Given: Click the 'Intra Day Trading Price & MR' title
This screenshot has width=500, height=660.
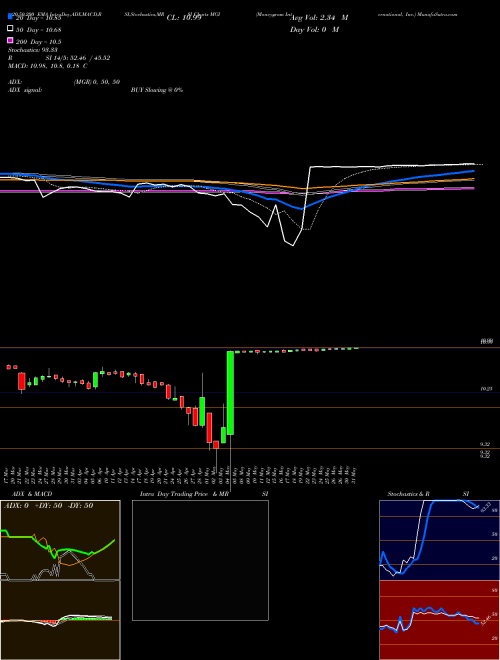Looking at the screenshot, I should coord(184,494).
